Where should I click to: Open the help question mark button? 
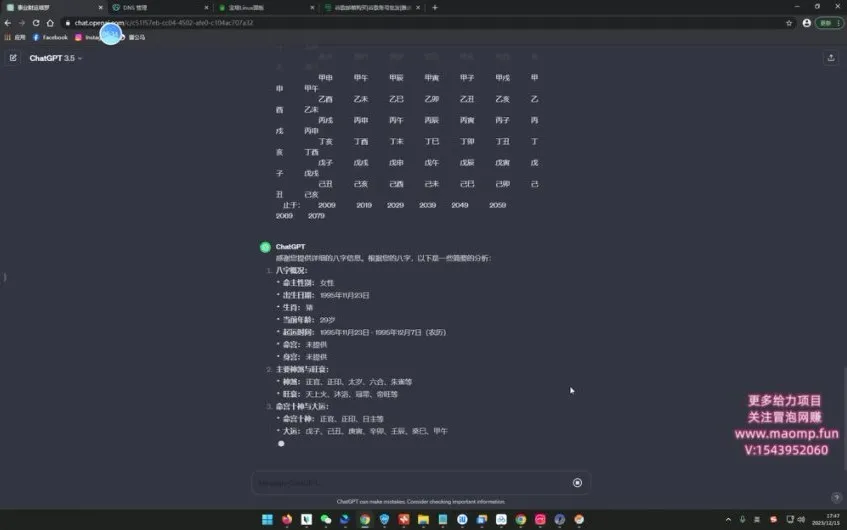click(x=836, y=497)
